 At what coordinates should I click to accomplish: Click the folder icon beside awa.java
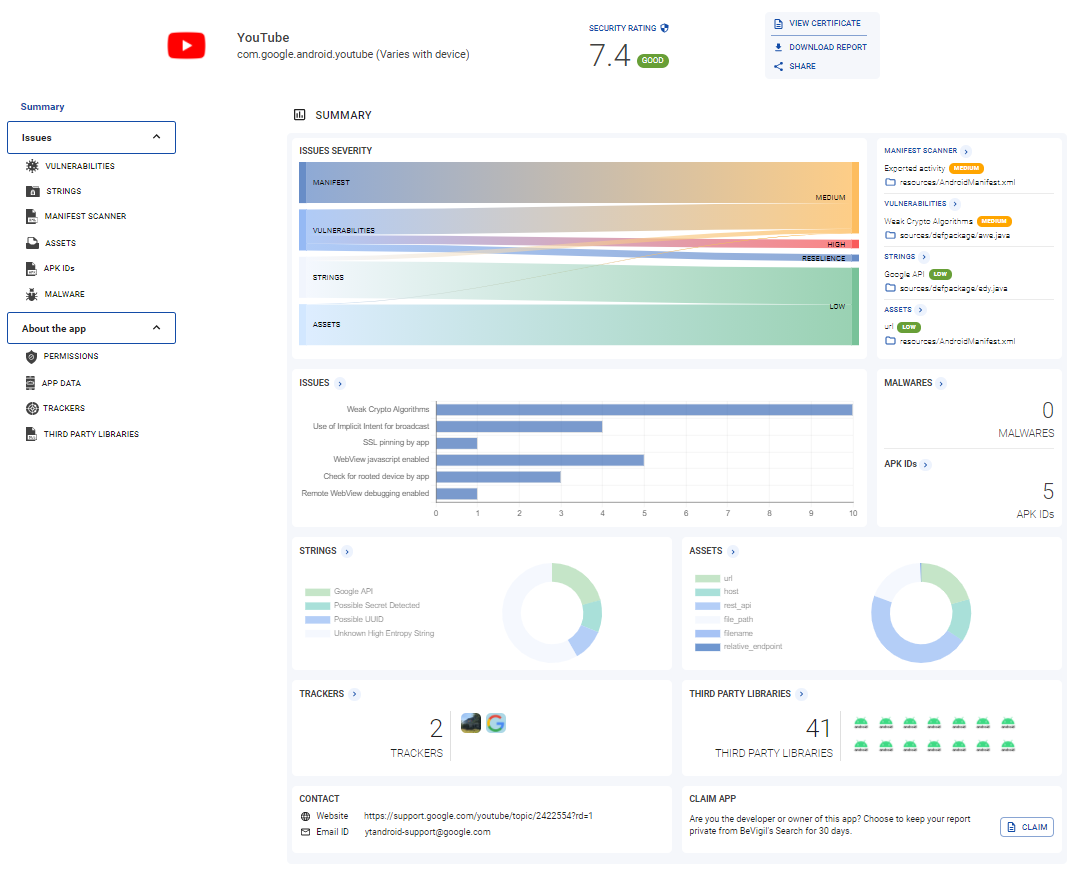click(890, 235)
